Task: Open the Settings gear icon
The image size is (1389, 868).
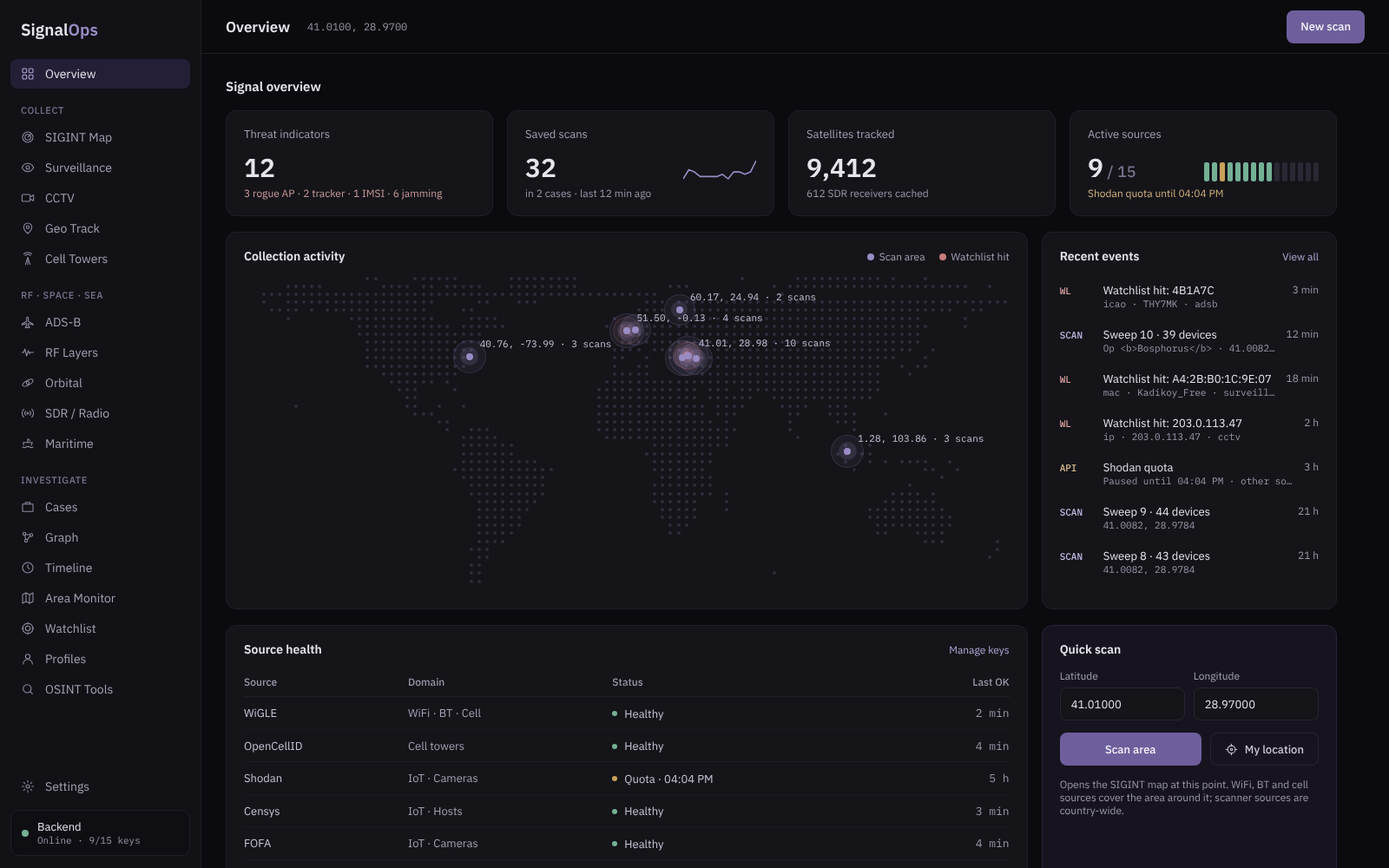Action: point(28,786)
